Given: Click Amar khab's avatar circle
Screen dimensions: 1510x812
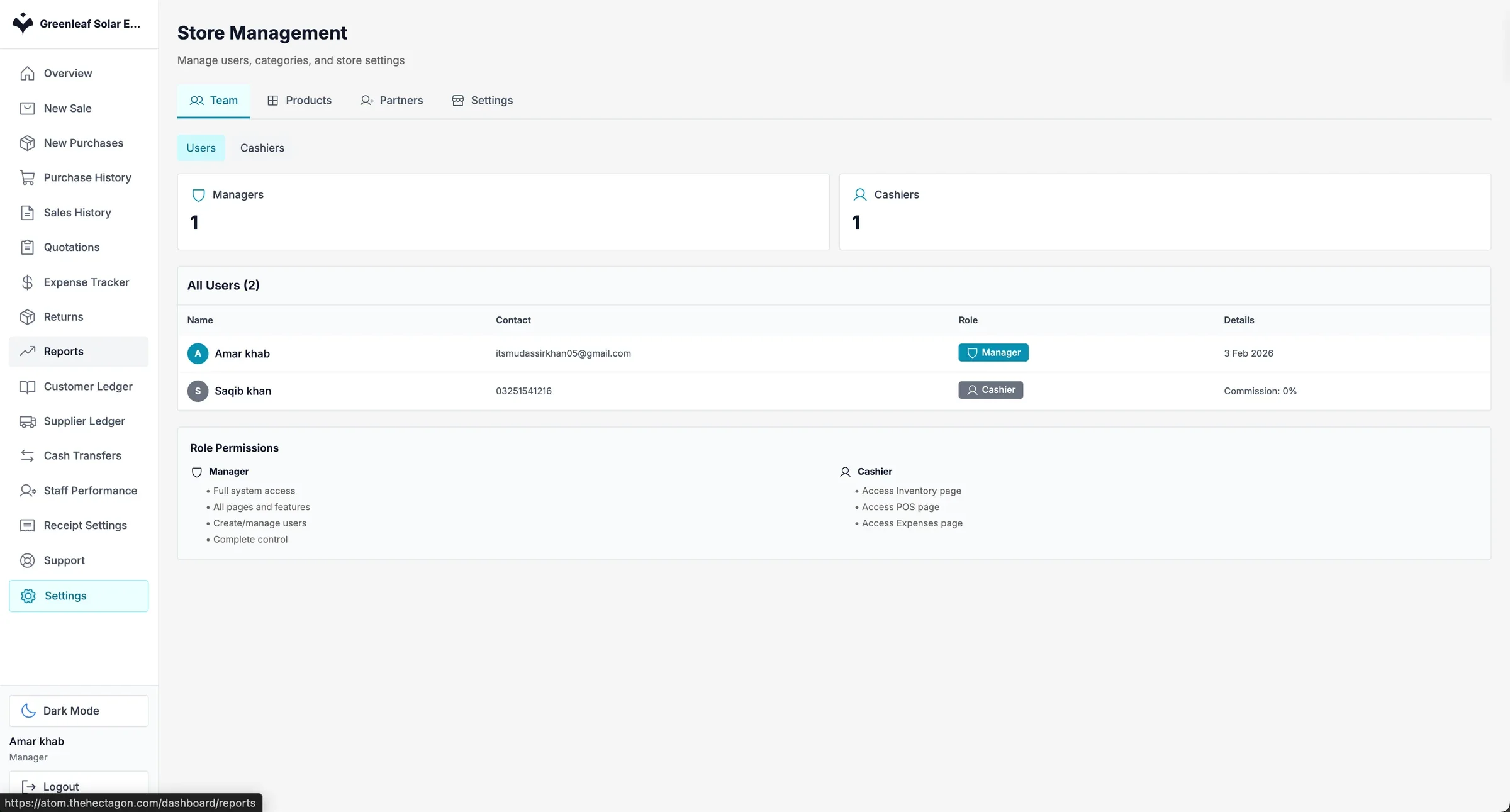Looking at the screenshot, I should (x=198, y=353).
